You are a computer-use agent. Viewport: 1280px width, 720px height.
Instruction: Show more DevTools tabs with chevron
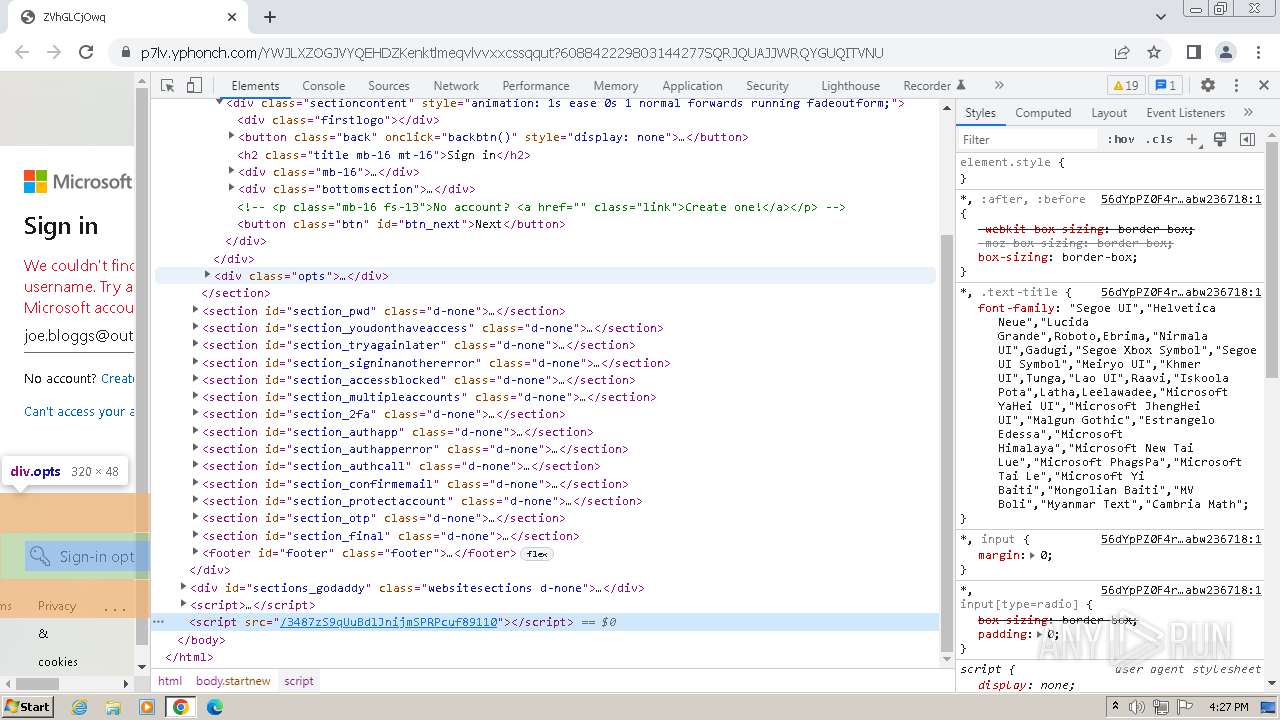[x=999, y=86]
